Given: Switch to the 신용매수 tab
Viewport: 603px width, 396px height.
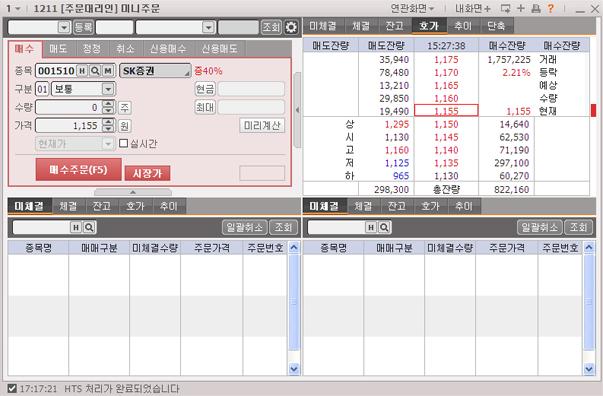Looking at the screenshot, I should pyautogui.click(x=168, y=49).
